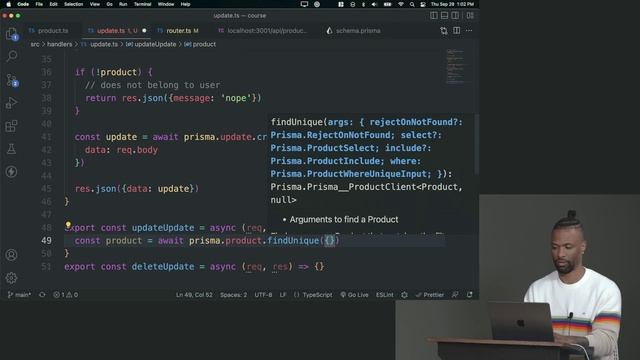Viewport: 640px width, 360px height.
Task: Switch to router.ts tab
Action: point(178,31)
